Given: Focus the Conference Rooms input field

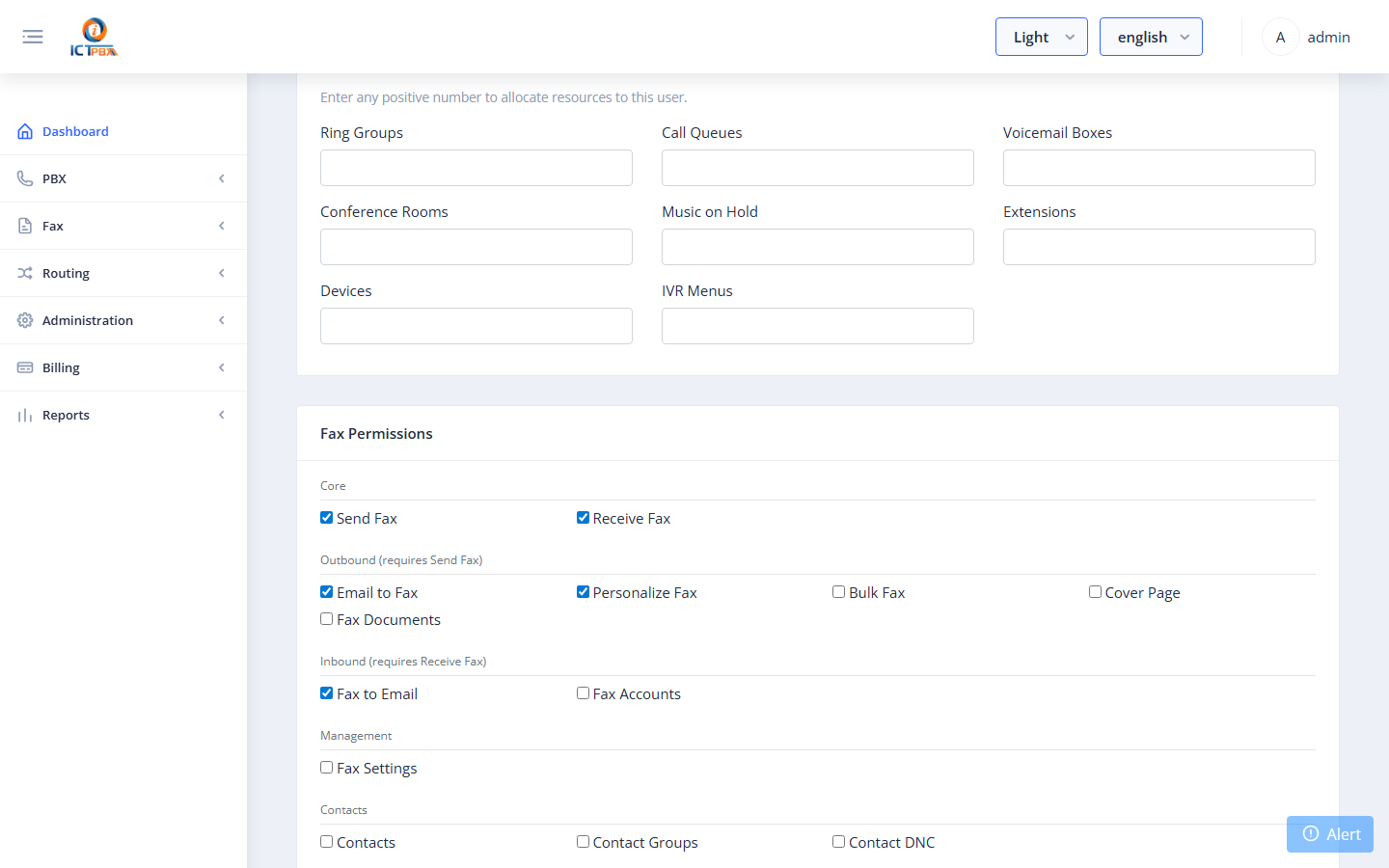Looking at the screenshot, I should pyautogui.click(x=477, y=247).
